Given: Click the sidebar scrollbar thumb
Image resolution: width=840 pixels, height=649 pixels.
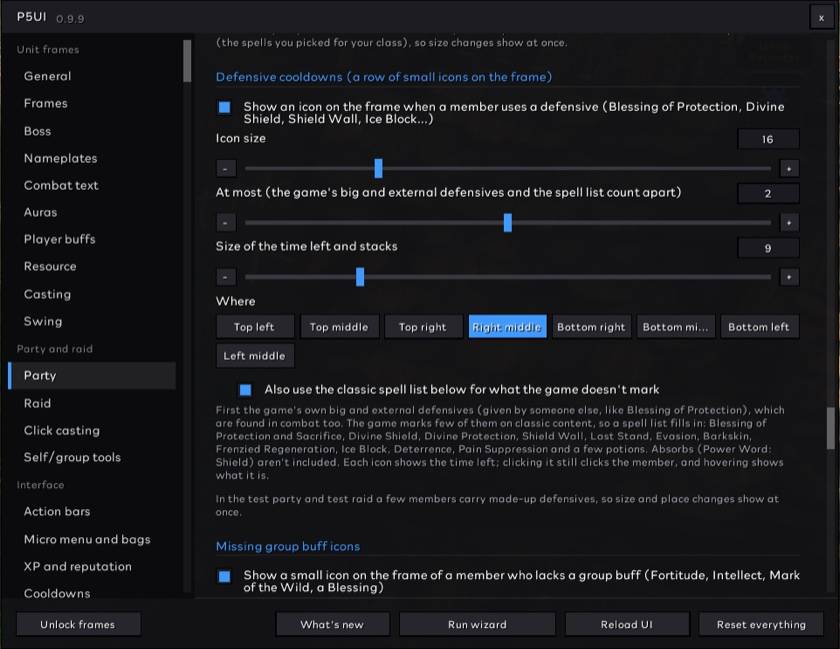Looking at the screenshot, I should [187, 61].
